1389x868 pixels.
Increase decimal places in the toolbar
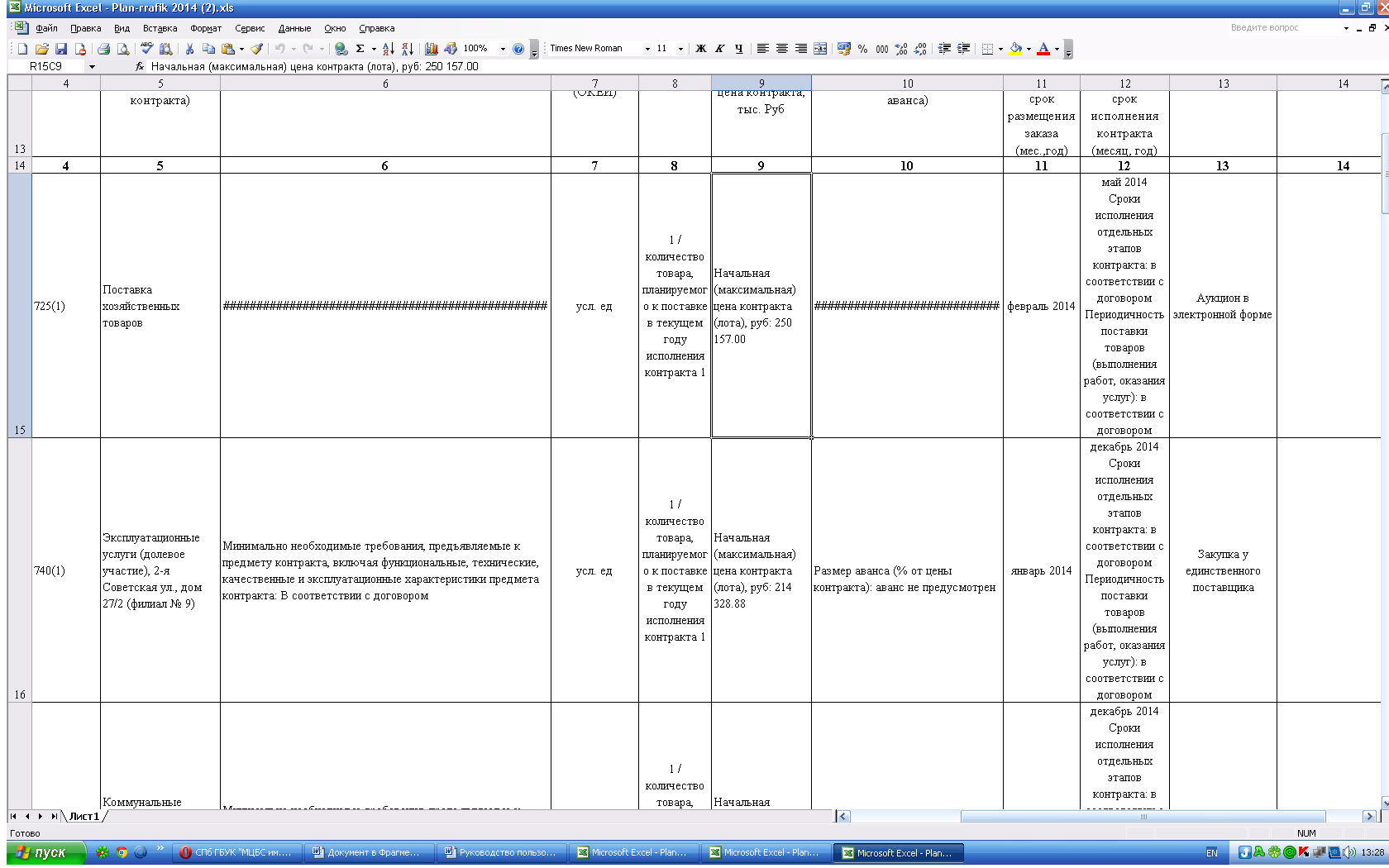click(900, 49)
